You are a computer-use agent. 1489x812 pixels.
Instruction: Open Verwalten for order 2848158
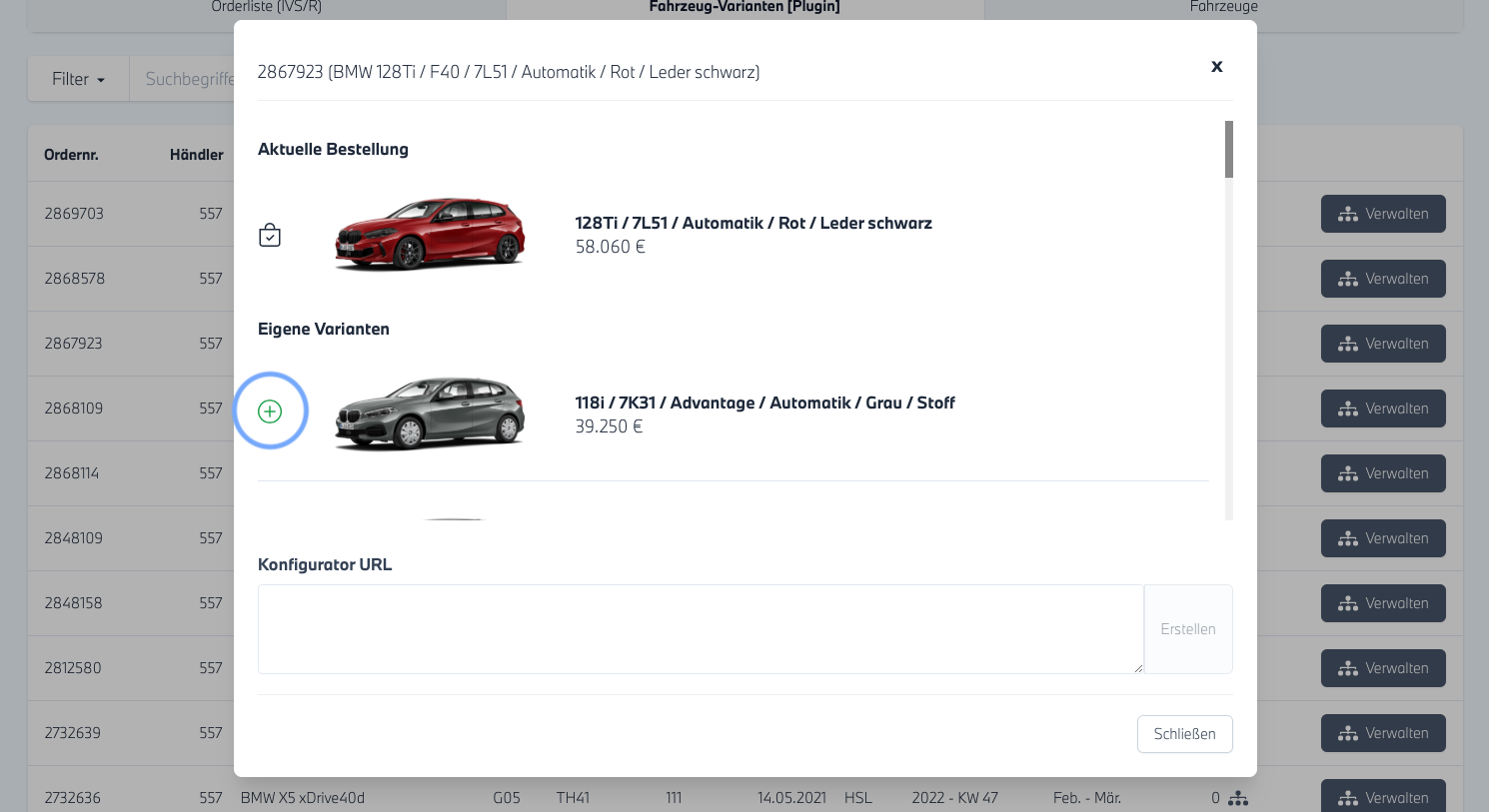point(1382,603)
